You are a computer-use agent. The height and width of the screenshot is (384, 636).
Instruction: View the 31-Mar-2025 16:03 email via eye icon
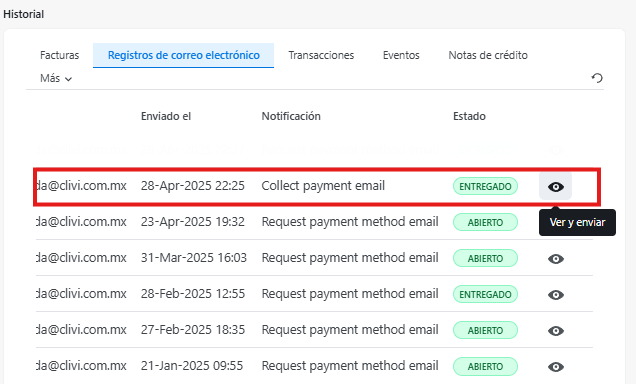click(x=556, y=259)
